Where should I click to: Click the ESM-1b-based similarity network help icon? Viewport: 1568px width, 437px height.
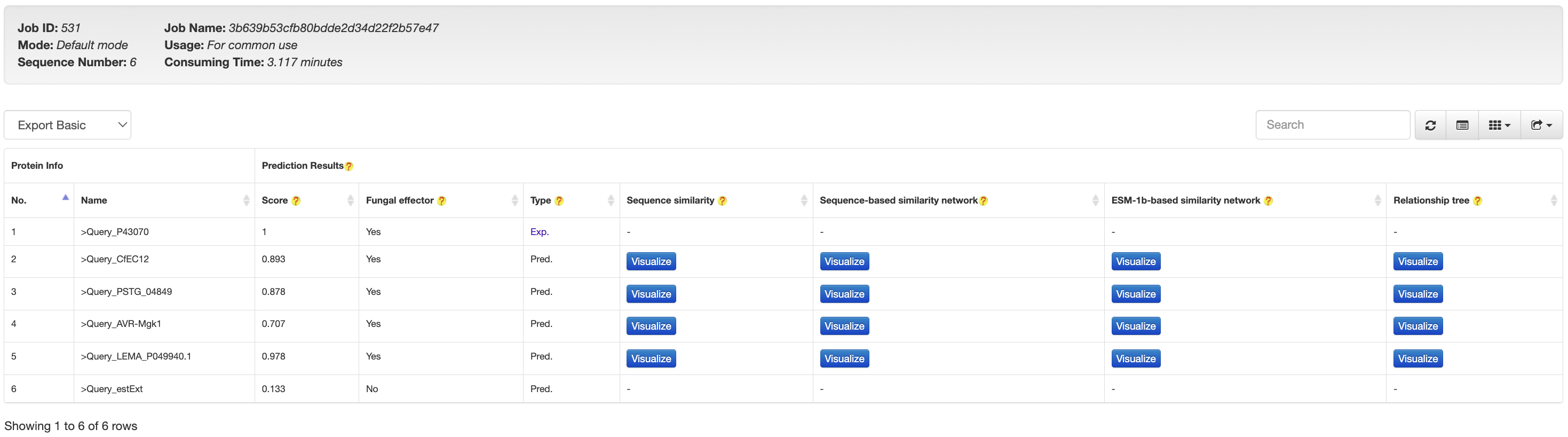(x=1269, y=201)
